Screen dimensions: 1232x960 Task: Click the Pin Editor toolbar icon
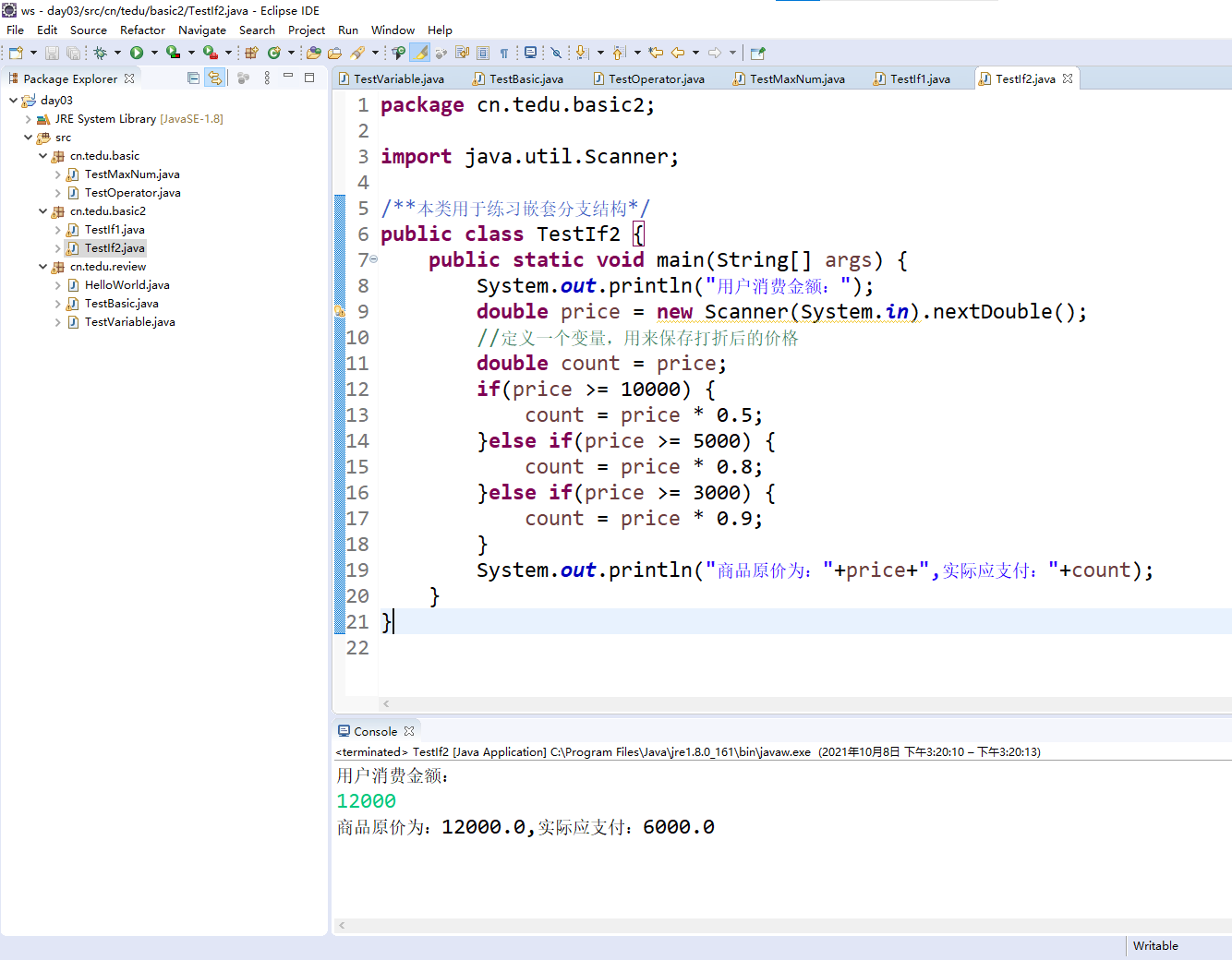click(756, 53)
